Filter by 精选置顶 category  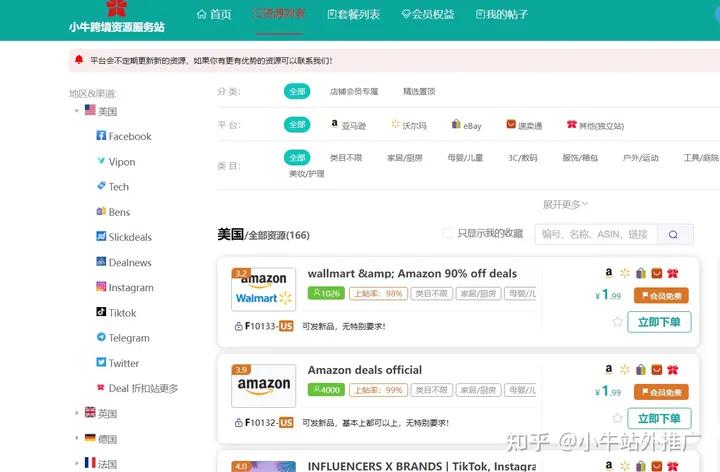tap(419, 91)
